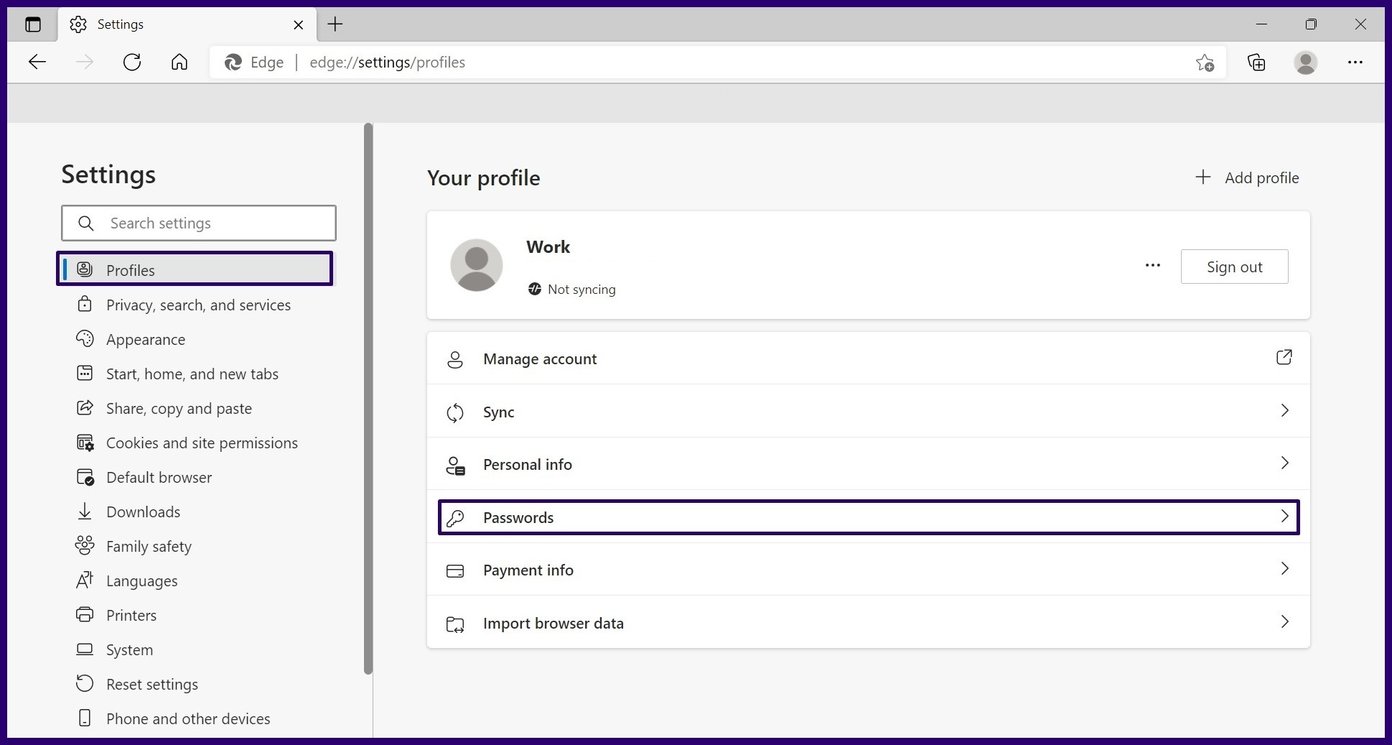Screen dimensions: 1392x745
Task: Click the Import browser data folder icon
Action: point(455,624)
